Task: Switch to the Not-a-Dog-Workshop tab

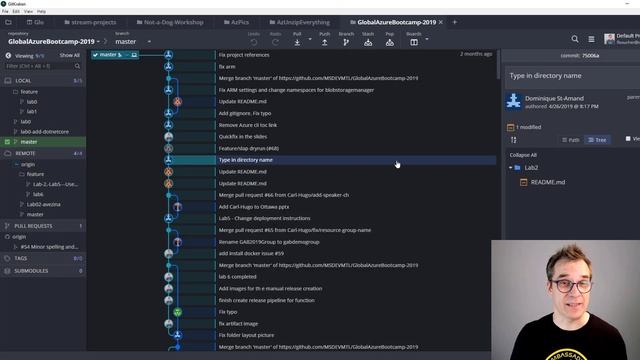Action: pyautogui.click(x=170, y=22)
